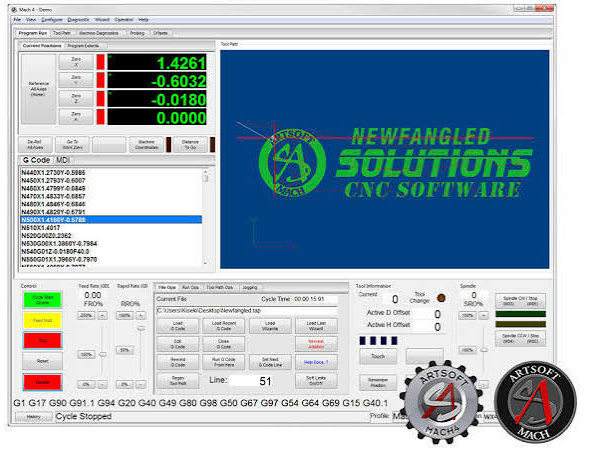Click the Z position DRO showing -0.0180
Screen dimensions: 591x453
157,99
